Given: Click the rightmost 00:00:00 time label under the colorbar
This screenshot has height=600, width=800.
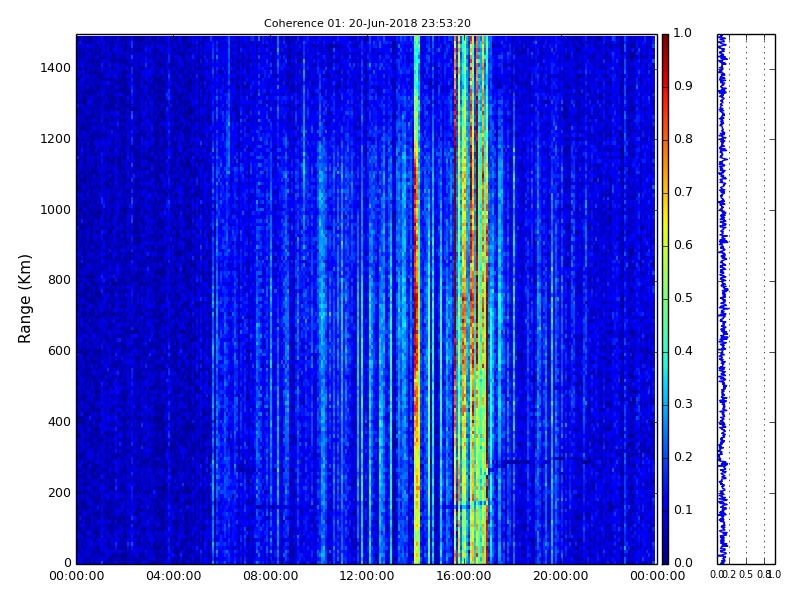Looking at the screenshot, I should pyautogui.click(x=658, y=577).
